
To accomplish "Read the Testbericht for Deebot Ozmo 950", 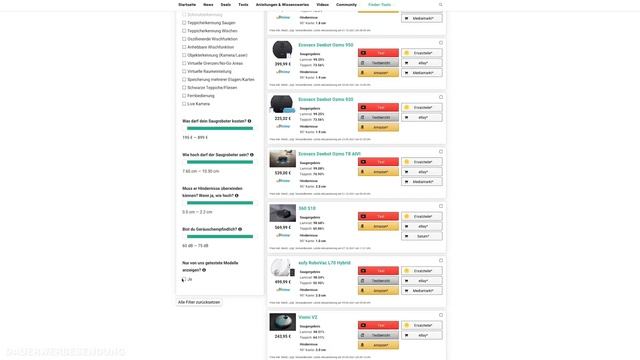I will pos(378,63).
